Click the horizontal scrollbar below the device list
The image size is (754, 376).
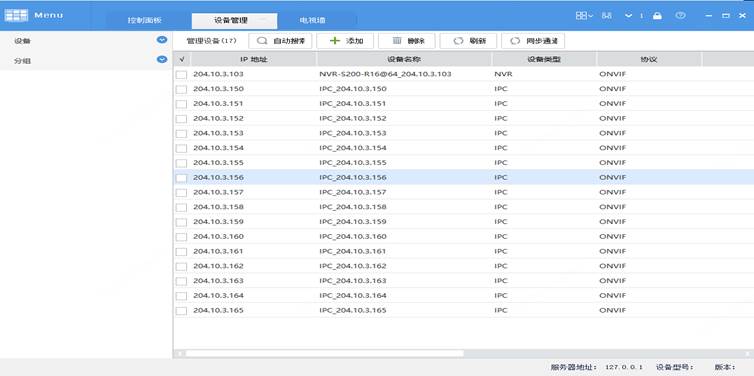pos(325,353)
